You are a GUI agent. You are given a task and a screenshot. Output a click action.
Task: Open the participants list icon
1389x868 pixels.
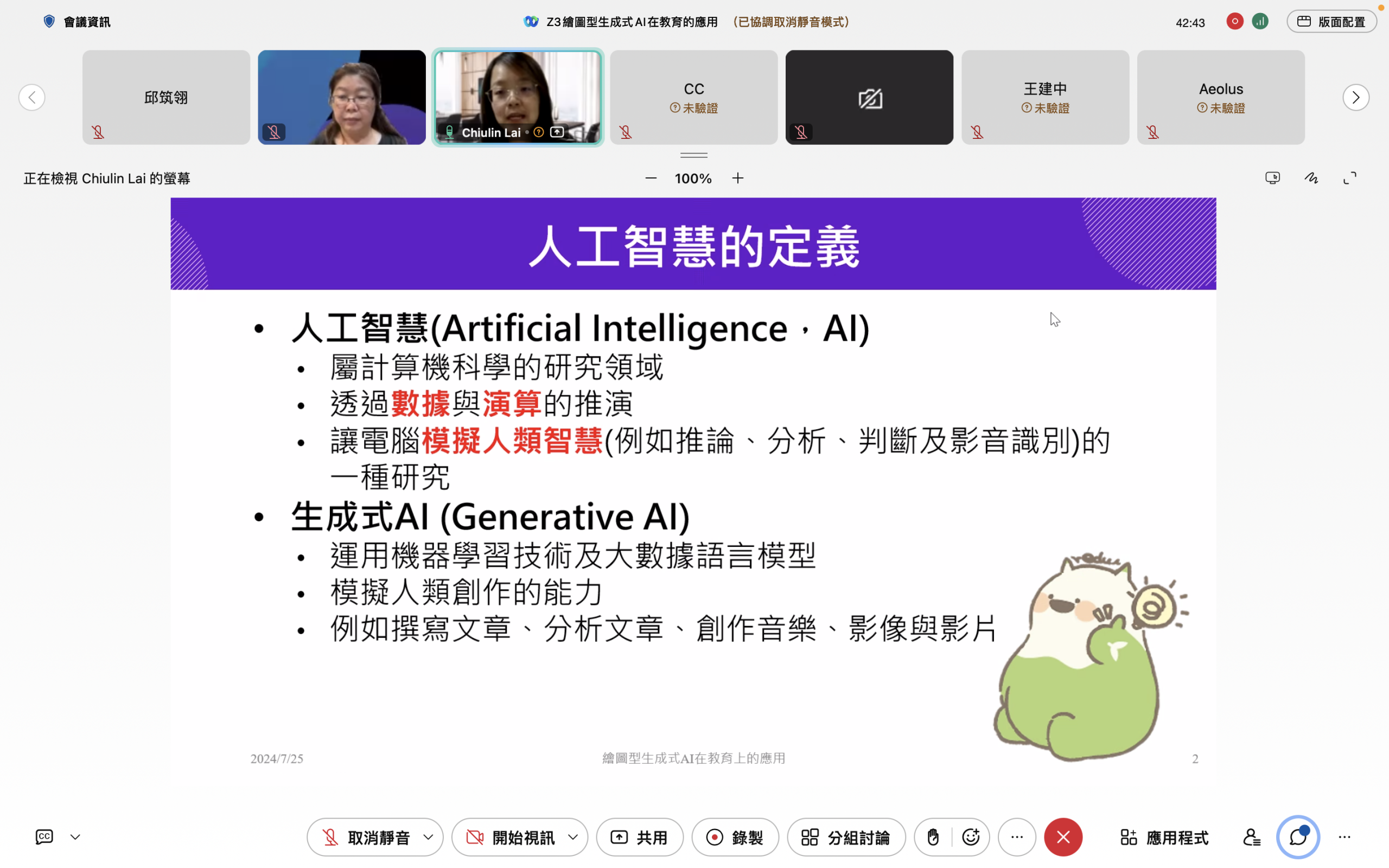tap(1251, 837)
